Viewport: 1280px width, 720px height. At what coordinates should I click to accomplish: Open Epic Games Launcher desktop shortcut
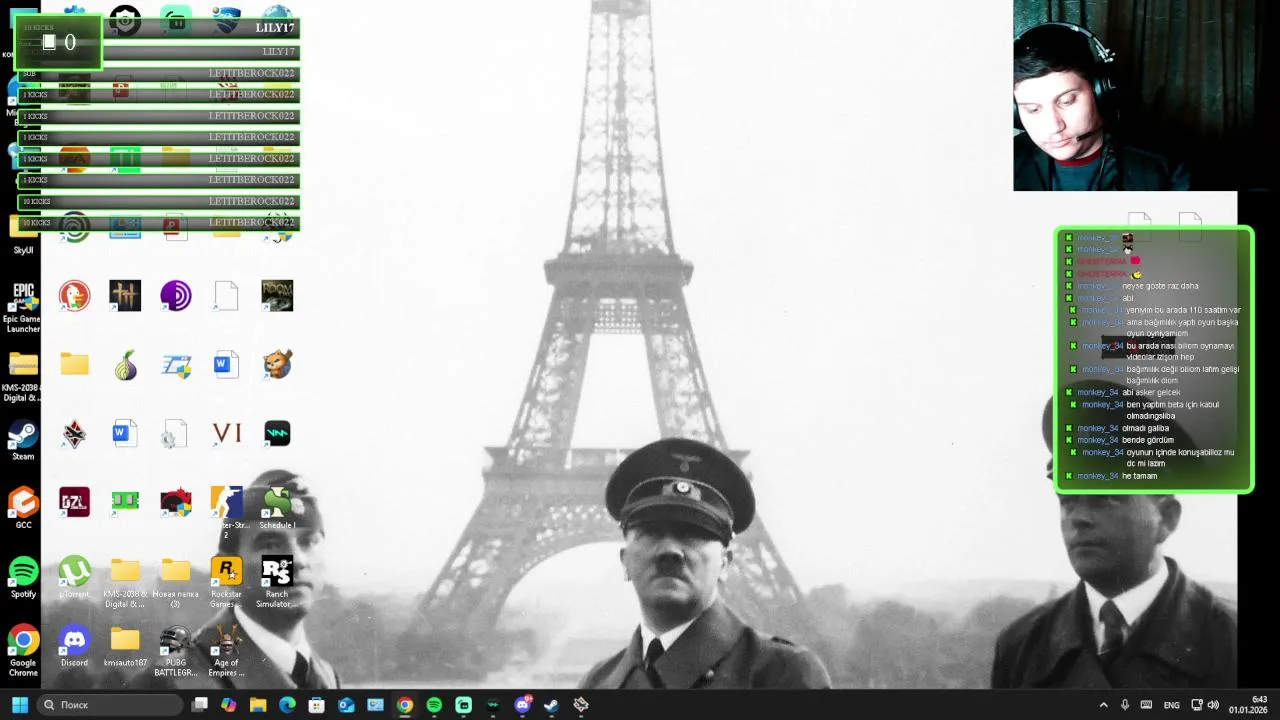tap(23, 307)
